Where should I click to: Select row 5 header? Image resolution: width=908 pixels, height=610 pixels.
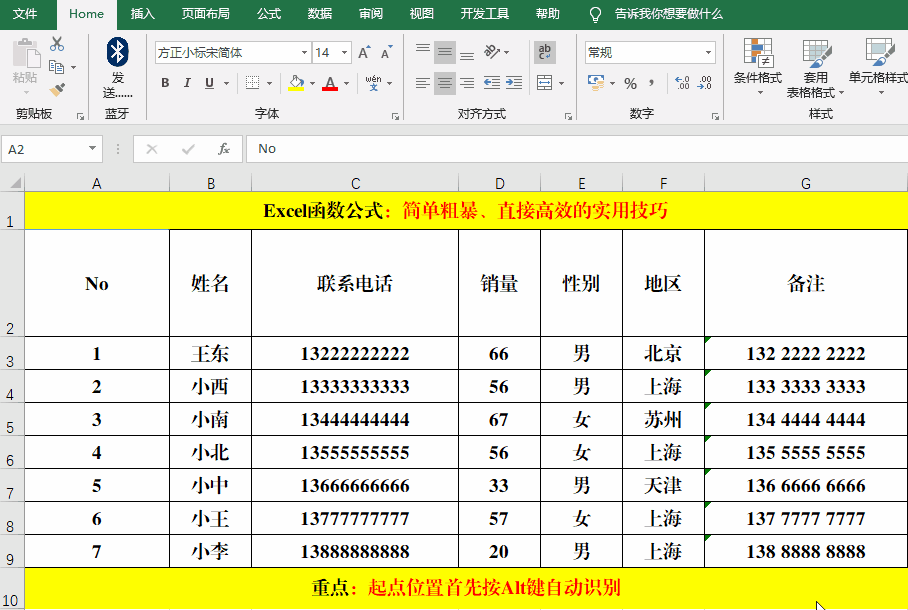(x=12, y=420)
